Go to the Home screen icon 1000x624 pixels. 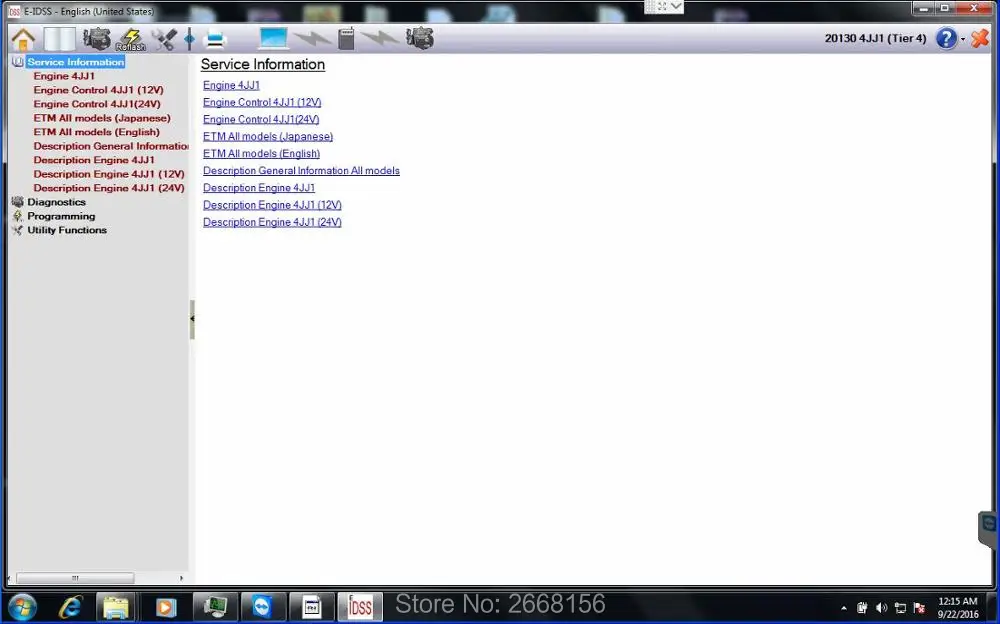click(x=24, y=40)
